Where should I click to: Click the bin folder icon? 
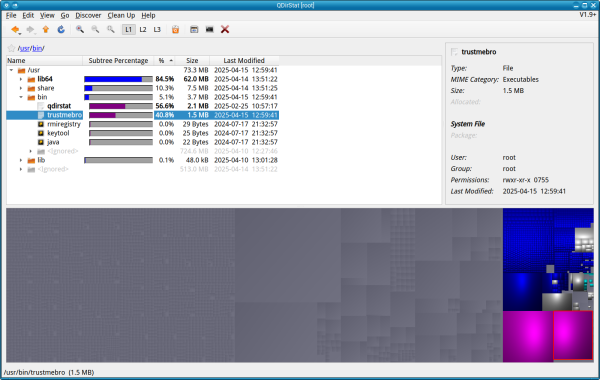point(31,97)
